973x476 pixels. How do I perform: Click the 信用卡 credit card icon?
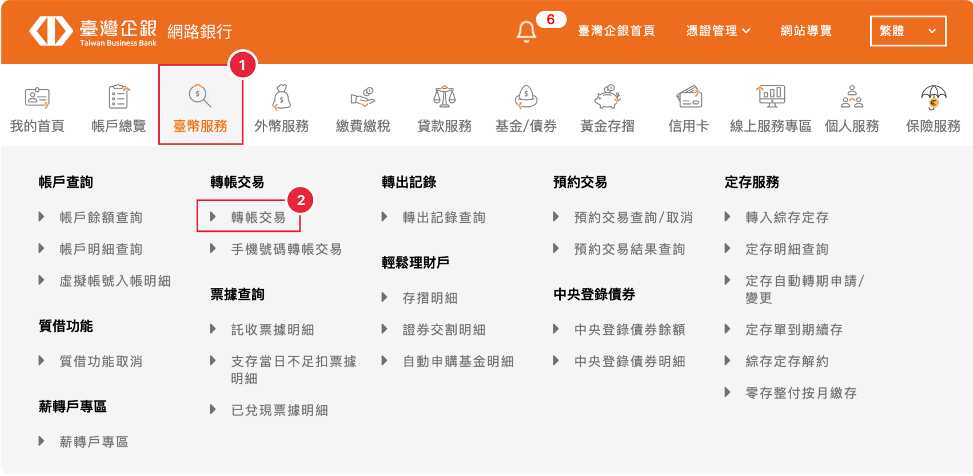coord(688,97)
